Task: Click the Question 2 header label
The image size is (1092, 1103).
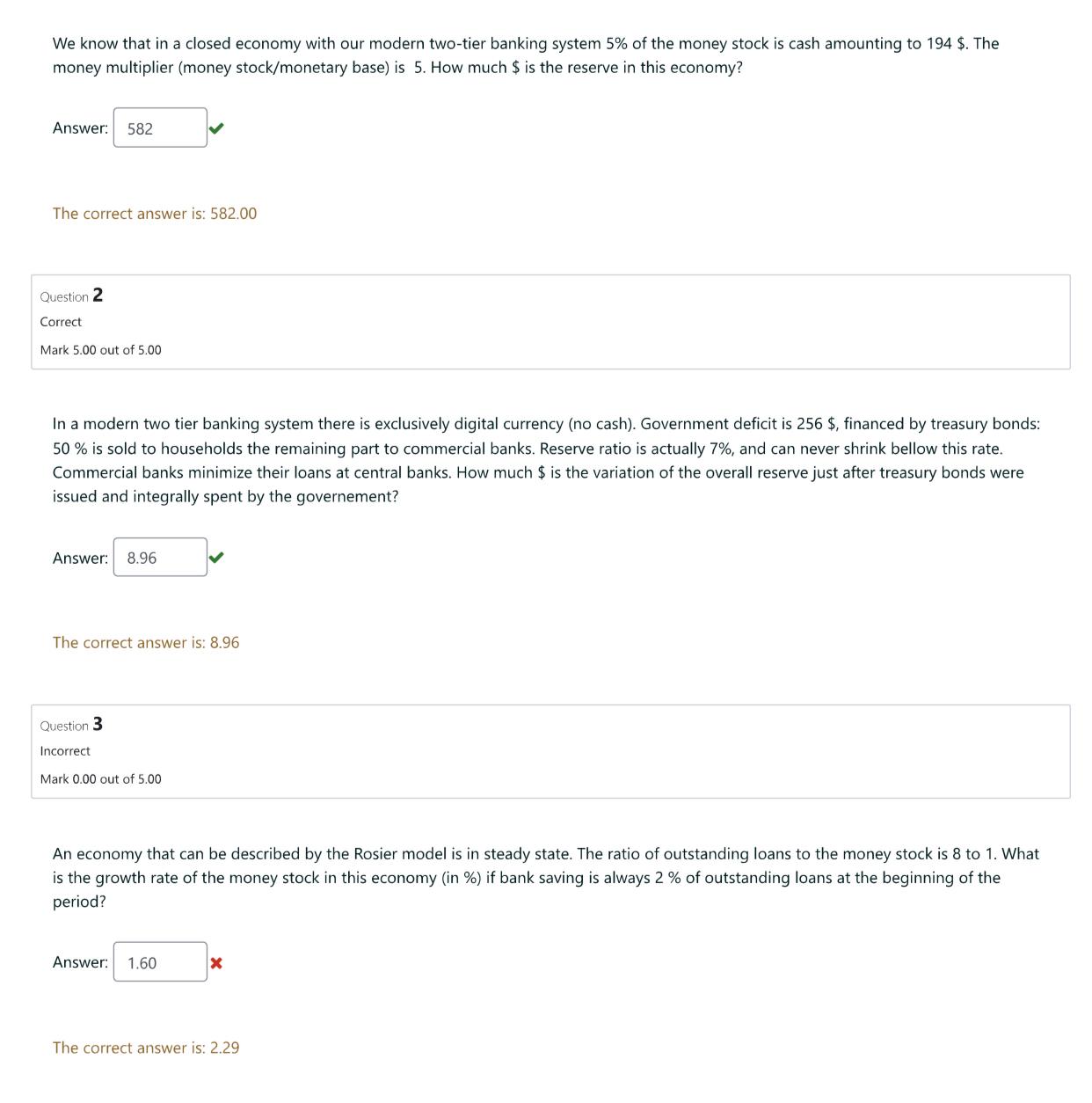Action: [x=71, y=296]
